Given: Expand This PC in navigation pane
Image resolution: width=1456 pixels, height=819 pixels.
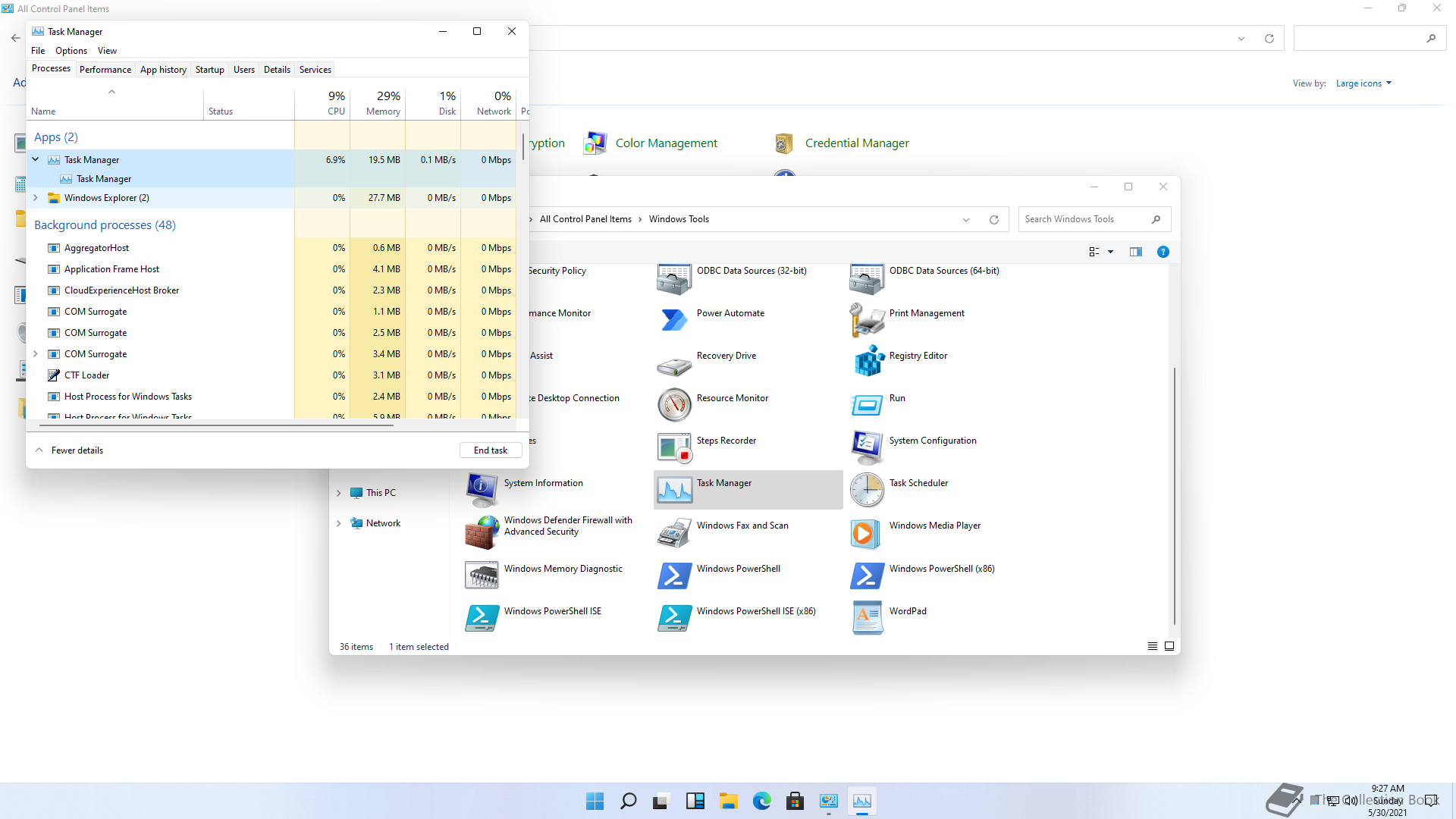Looking at the screenshot, I should [339, 493].
